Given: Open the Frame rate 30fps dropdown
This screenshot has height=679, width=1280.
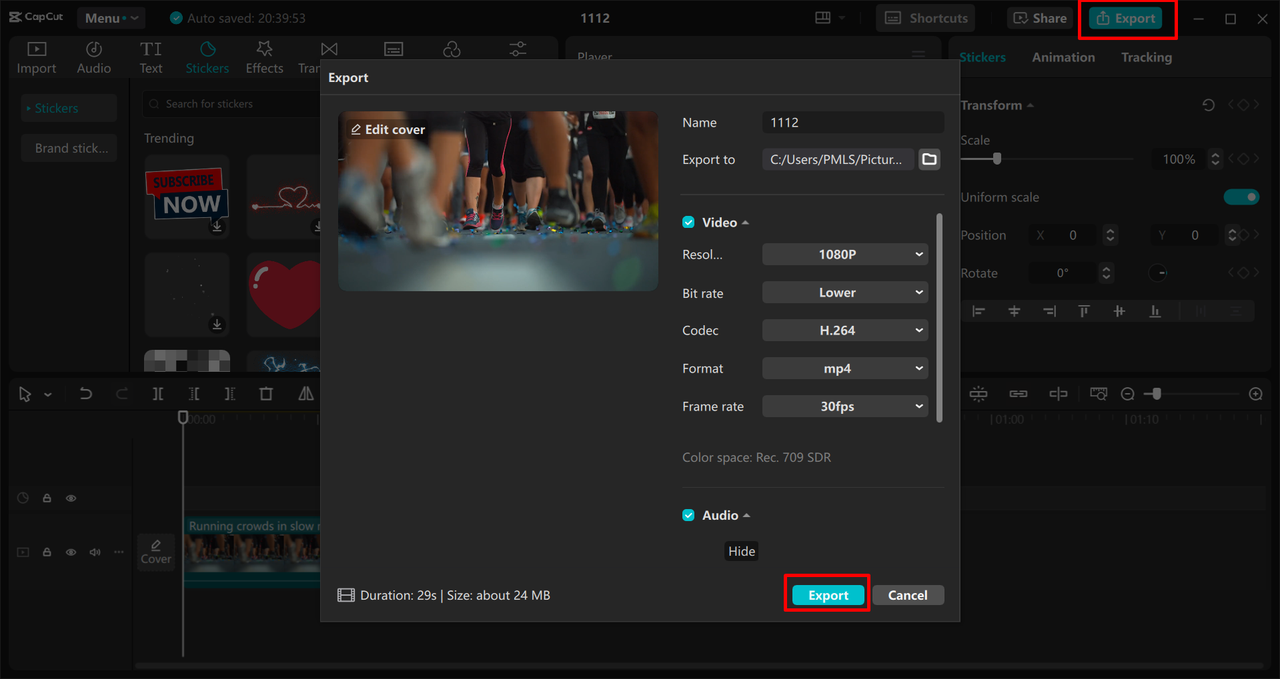Looking at the screenshot, I should coord(845,406).
